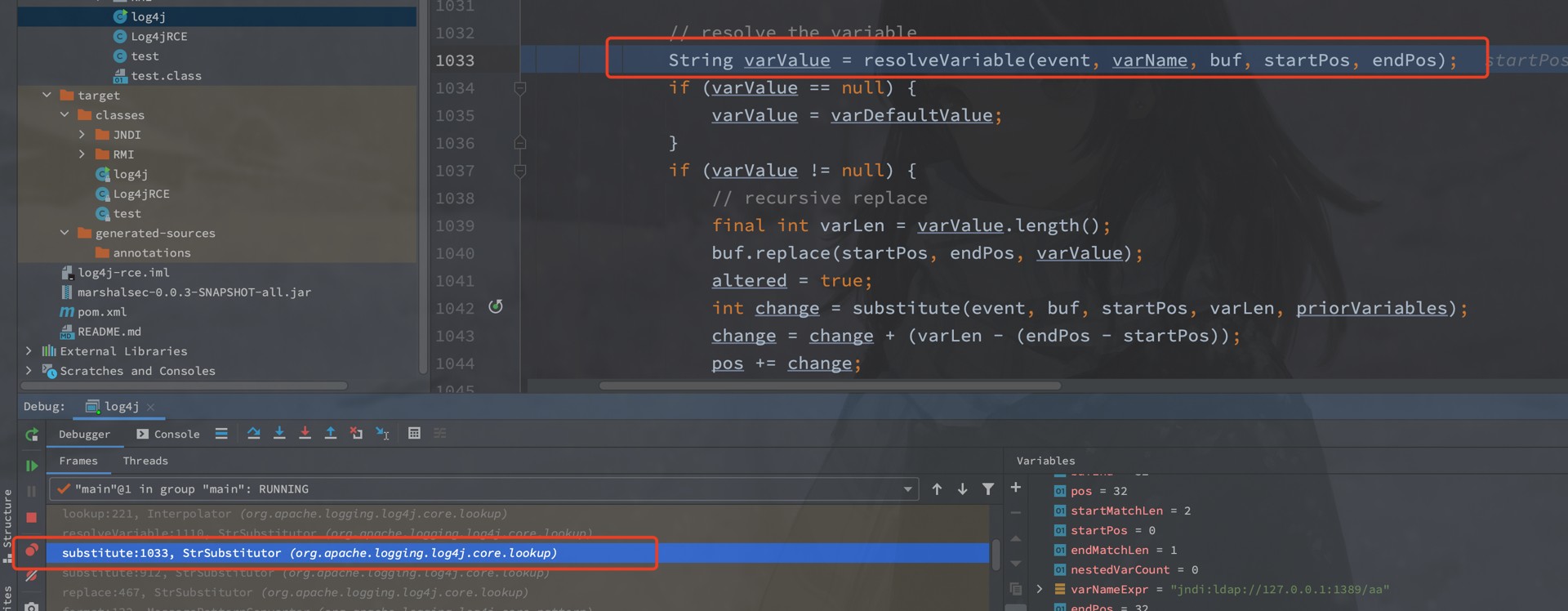Click the frames filter funnel icon
The image size is (1568, 611).
coord(988,489)
